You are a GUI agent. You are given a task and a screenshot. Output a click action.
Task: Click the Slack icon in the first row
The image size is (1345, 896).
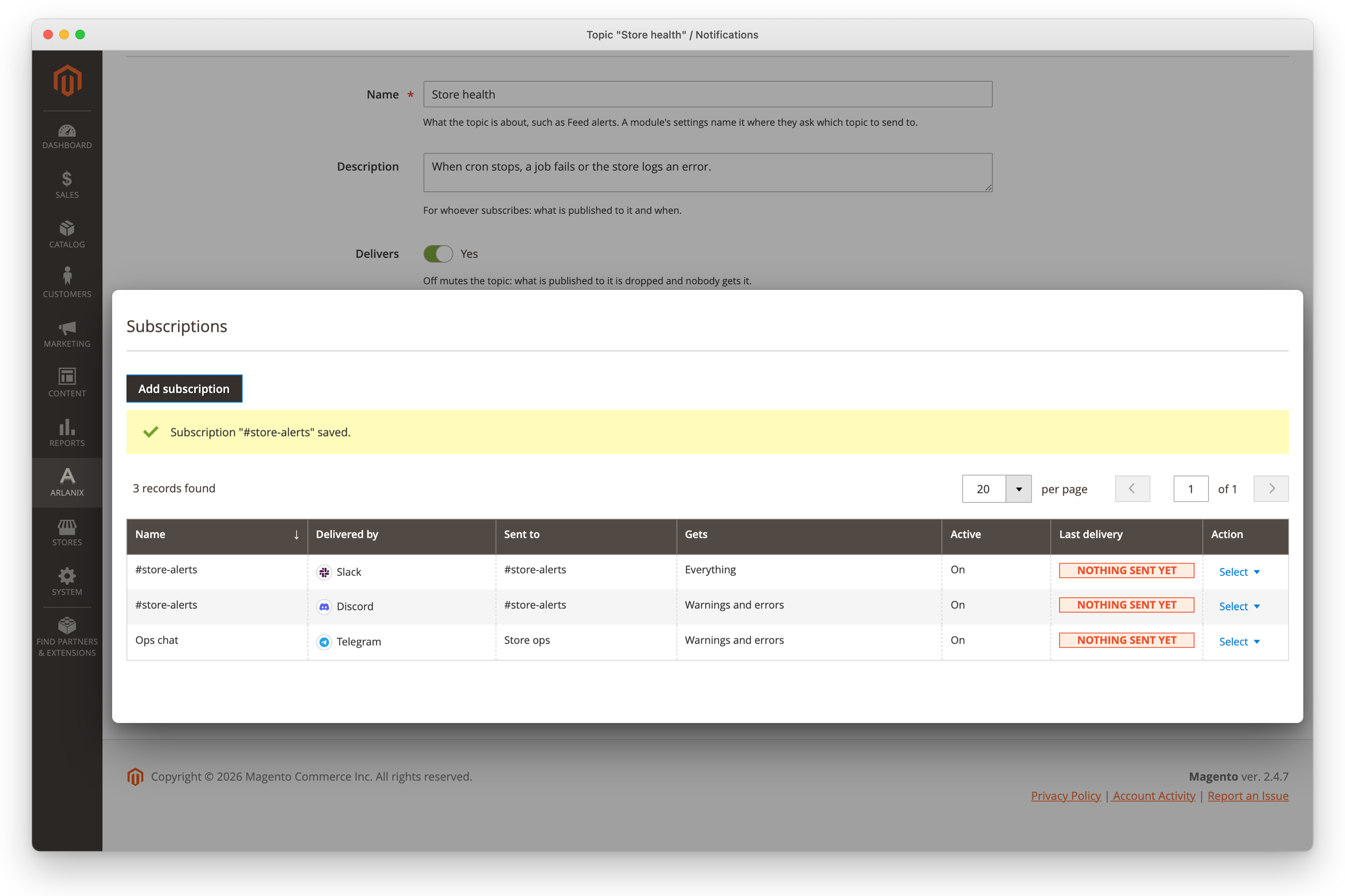[x=324, y=572]
